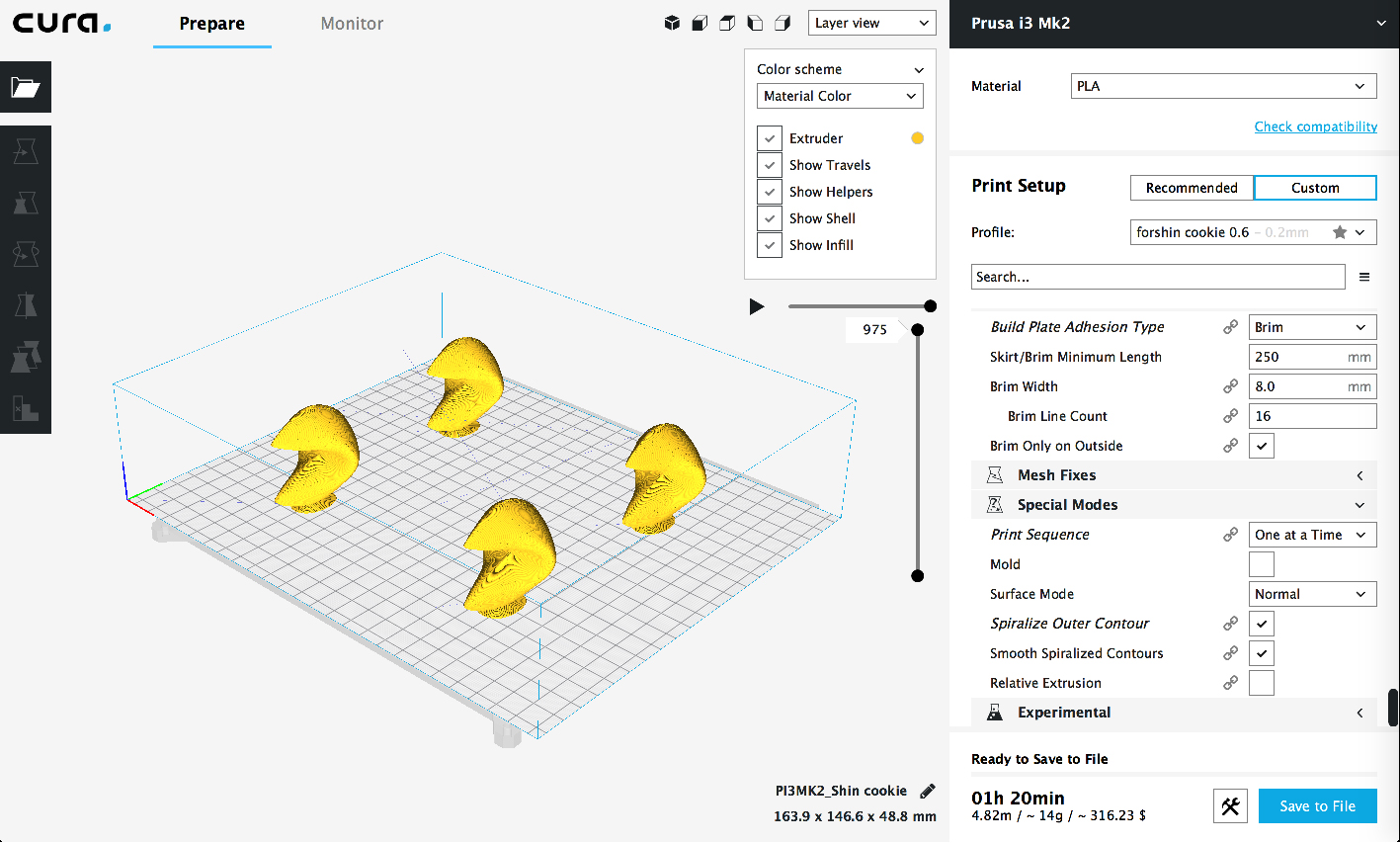1400x843 pixels.
Task: Switch camera to front view cube icon
Action: tap(700, 23)
